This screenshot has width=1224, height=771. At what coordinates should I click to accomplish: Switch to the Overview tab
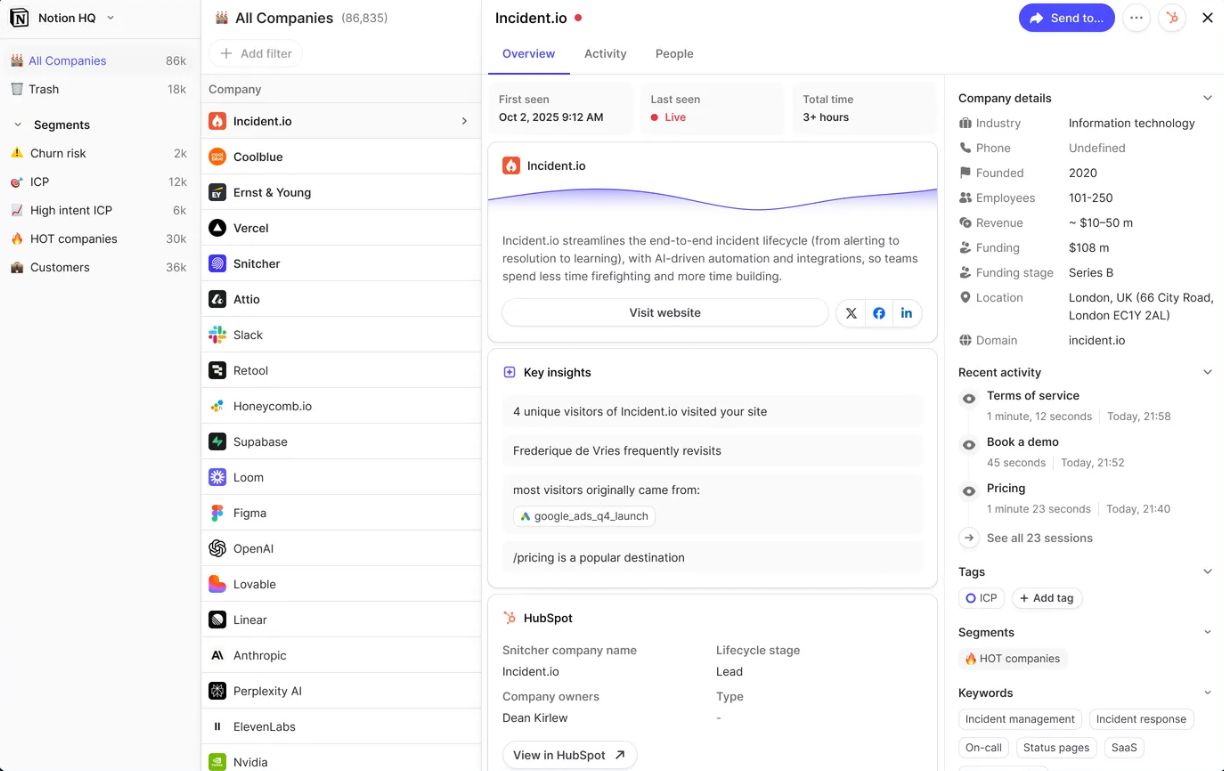point(528,54)
